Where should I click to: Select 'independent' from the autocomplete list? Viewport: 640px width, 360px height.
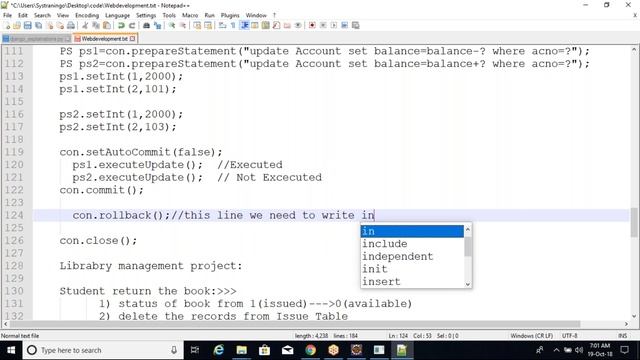pos(412,256)
